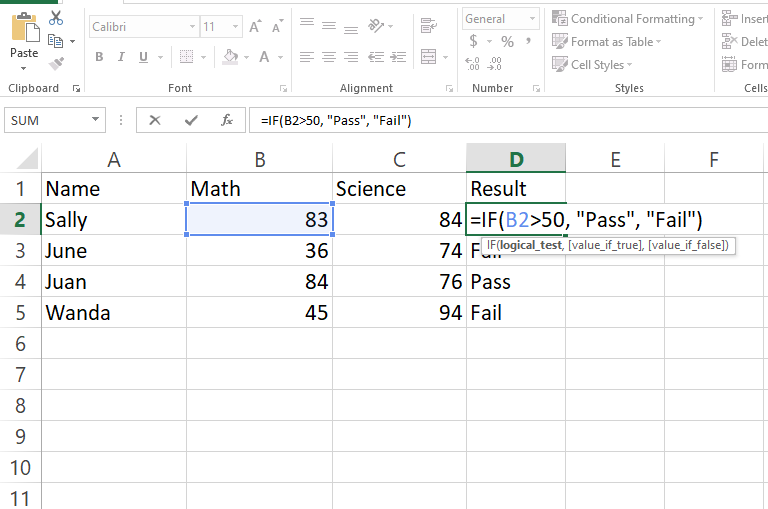Viewport: 768px width, 509px height.
Task: Click Decrease Indent icon
Action: coord(376,57)
